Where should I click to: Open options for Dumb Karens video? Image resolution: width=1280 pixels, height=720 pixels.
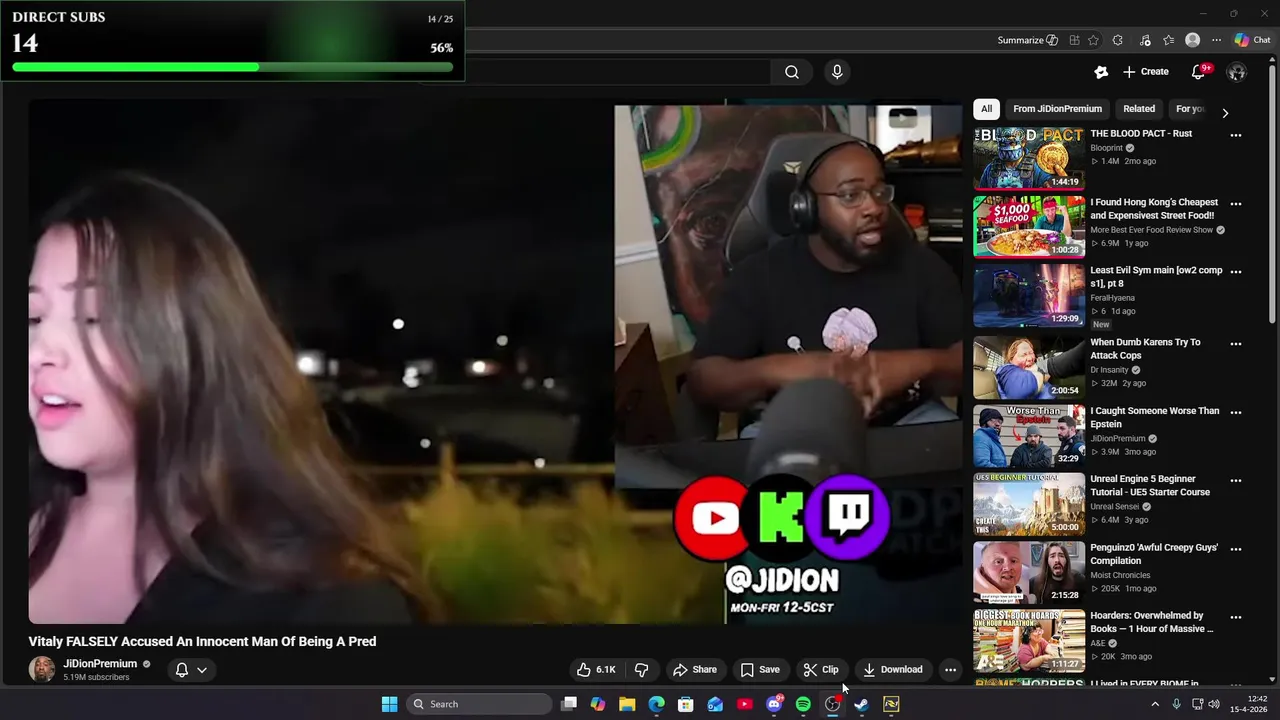(x=1236, y=344)
